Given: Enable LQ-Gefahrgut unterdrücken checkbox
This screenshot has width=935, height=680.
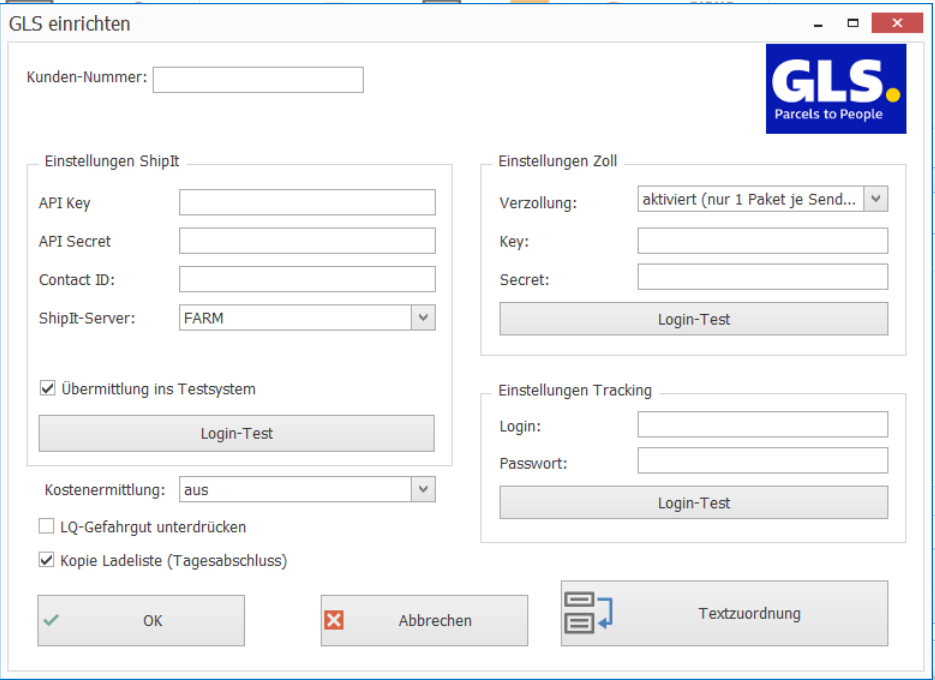Looking at the screenshot, I should (x=47, y=526).
